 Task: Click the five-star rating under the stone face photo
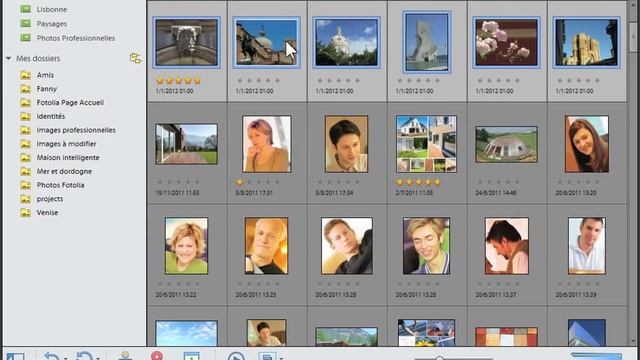tap(178, 81)
